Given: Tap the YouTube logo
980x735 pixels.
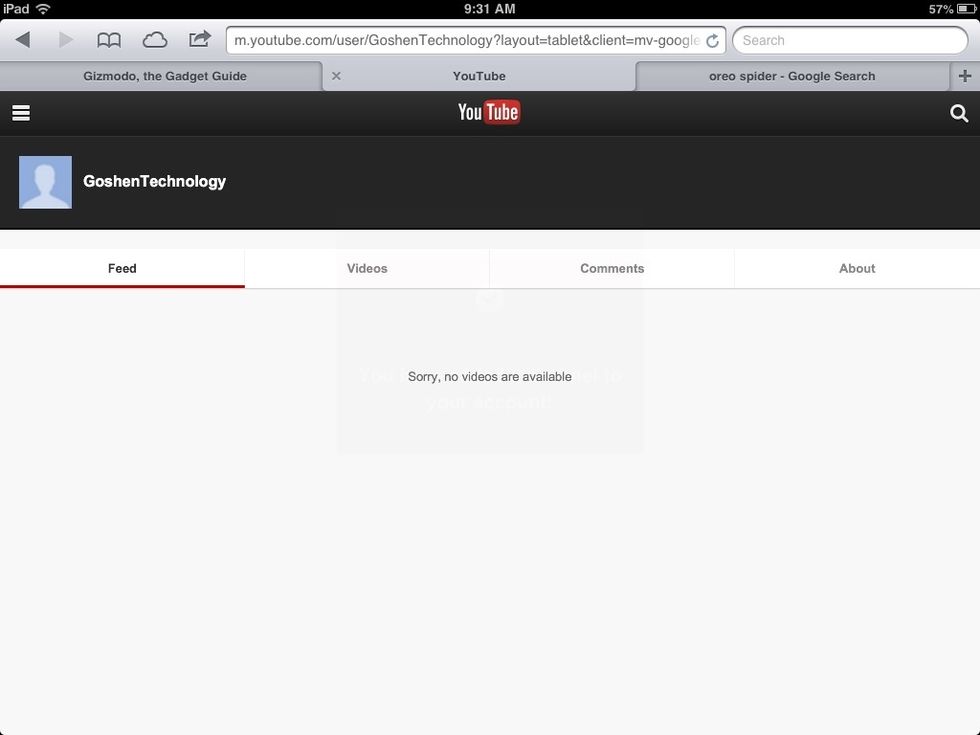Looking at the screenshot, I should pyautogui.click(x=489, y=112).
